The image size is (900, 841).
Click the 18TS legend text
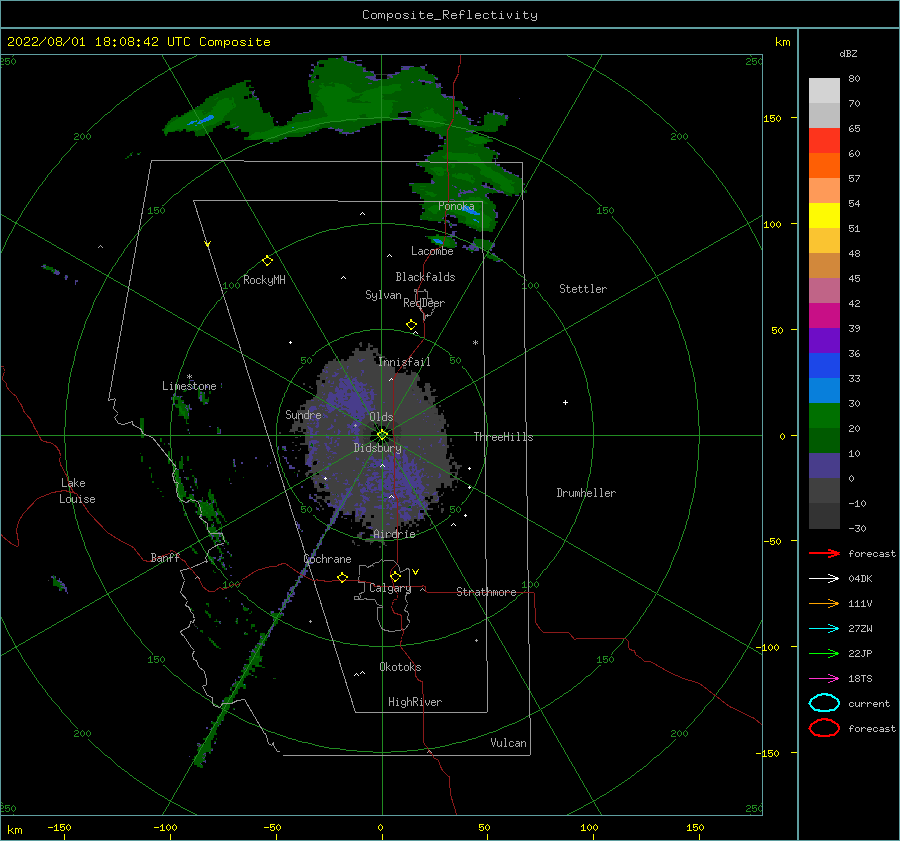pyautogui.click(x=860, y=679)
